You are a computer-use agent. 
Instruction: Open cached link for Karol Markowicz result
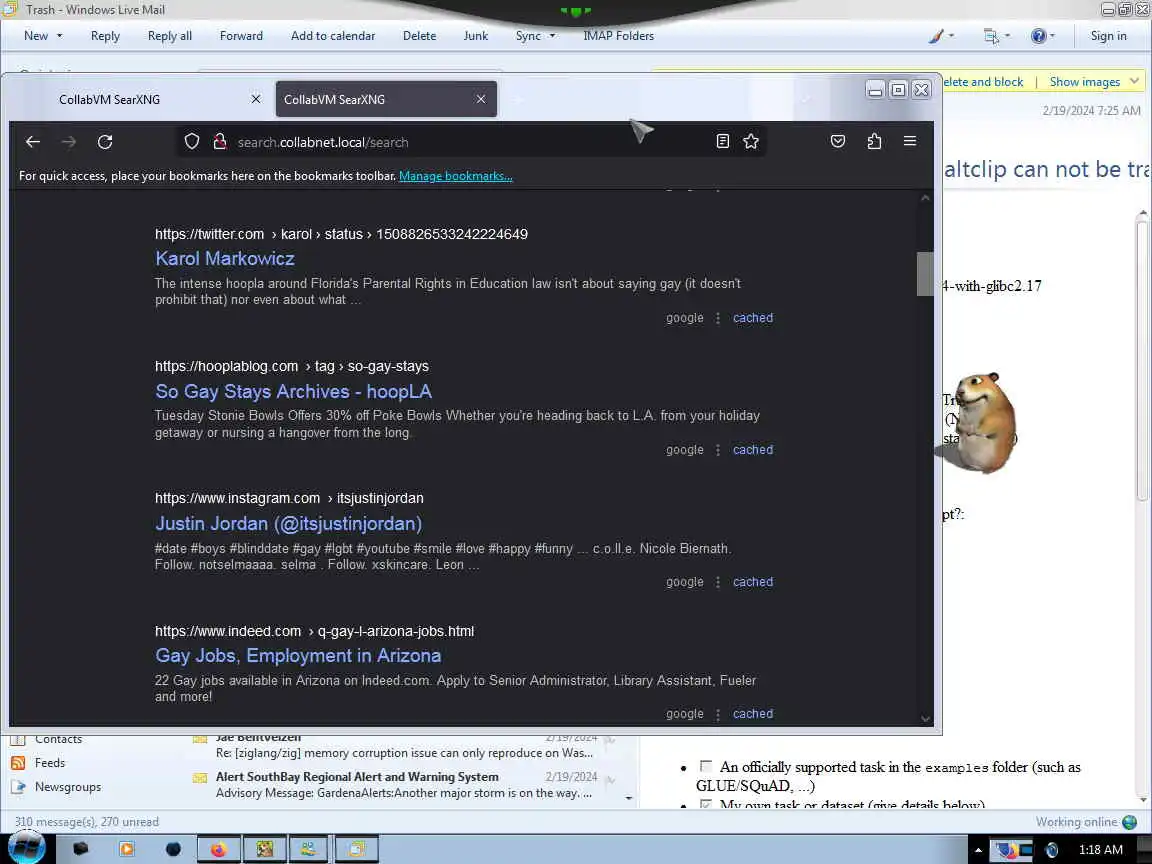[752, 317]
